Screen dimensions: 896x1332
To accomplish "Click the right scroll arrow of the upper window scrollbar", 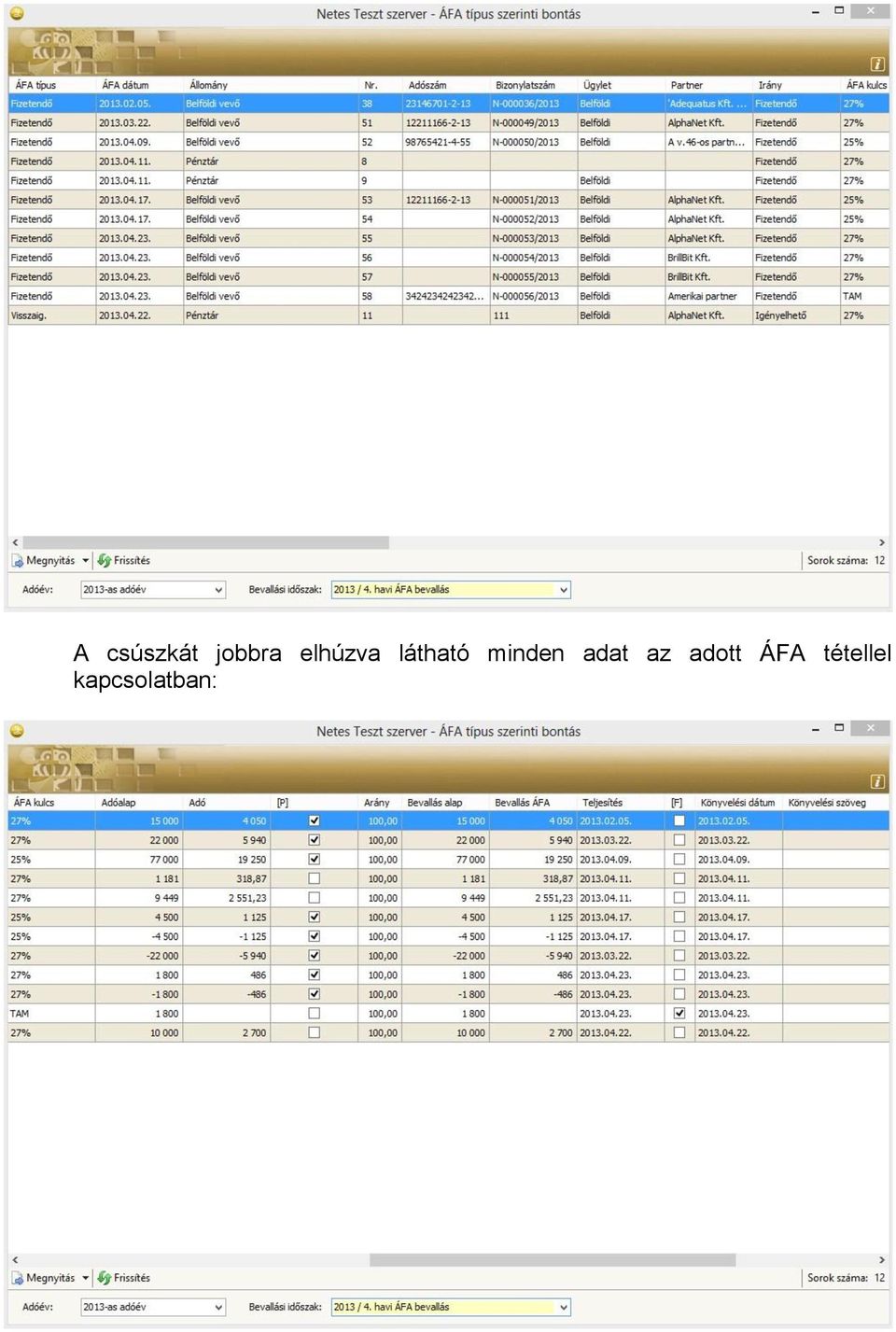I will point(882,542).
